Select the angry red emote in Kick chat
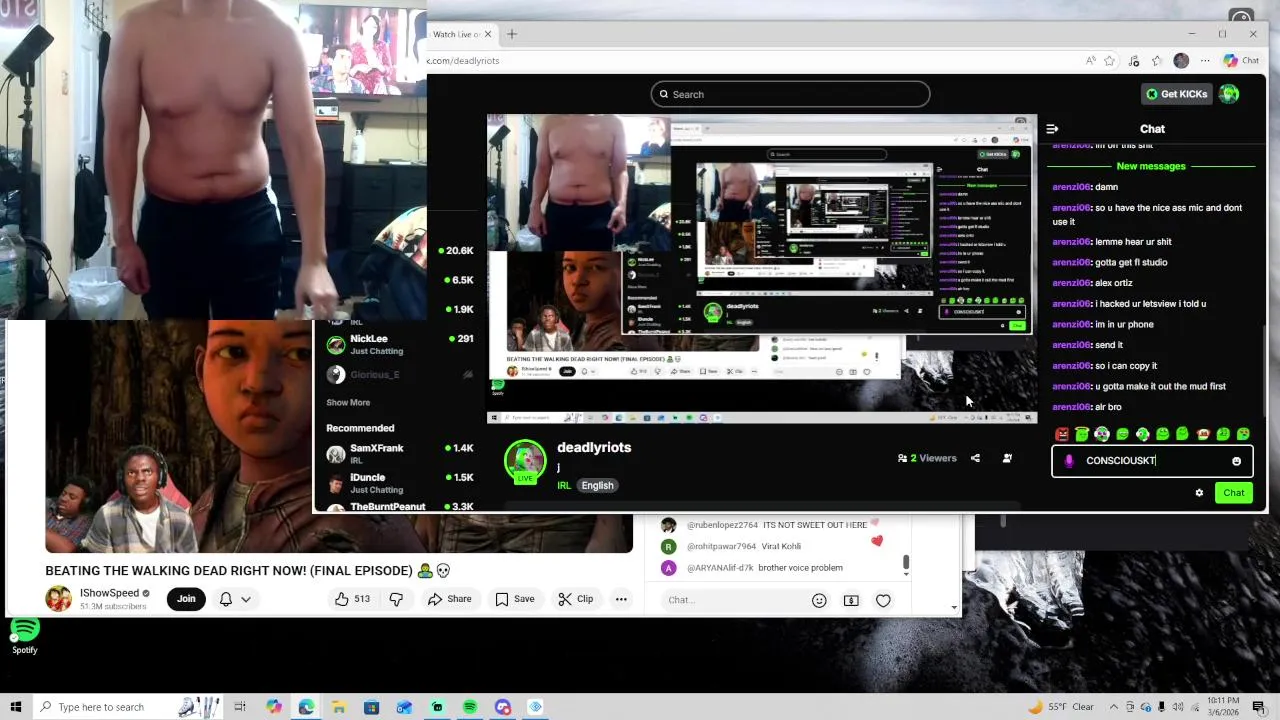Viewport: 1280px width, 720px height. click(x=1062, y=434)
